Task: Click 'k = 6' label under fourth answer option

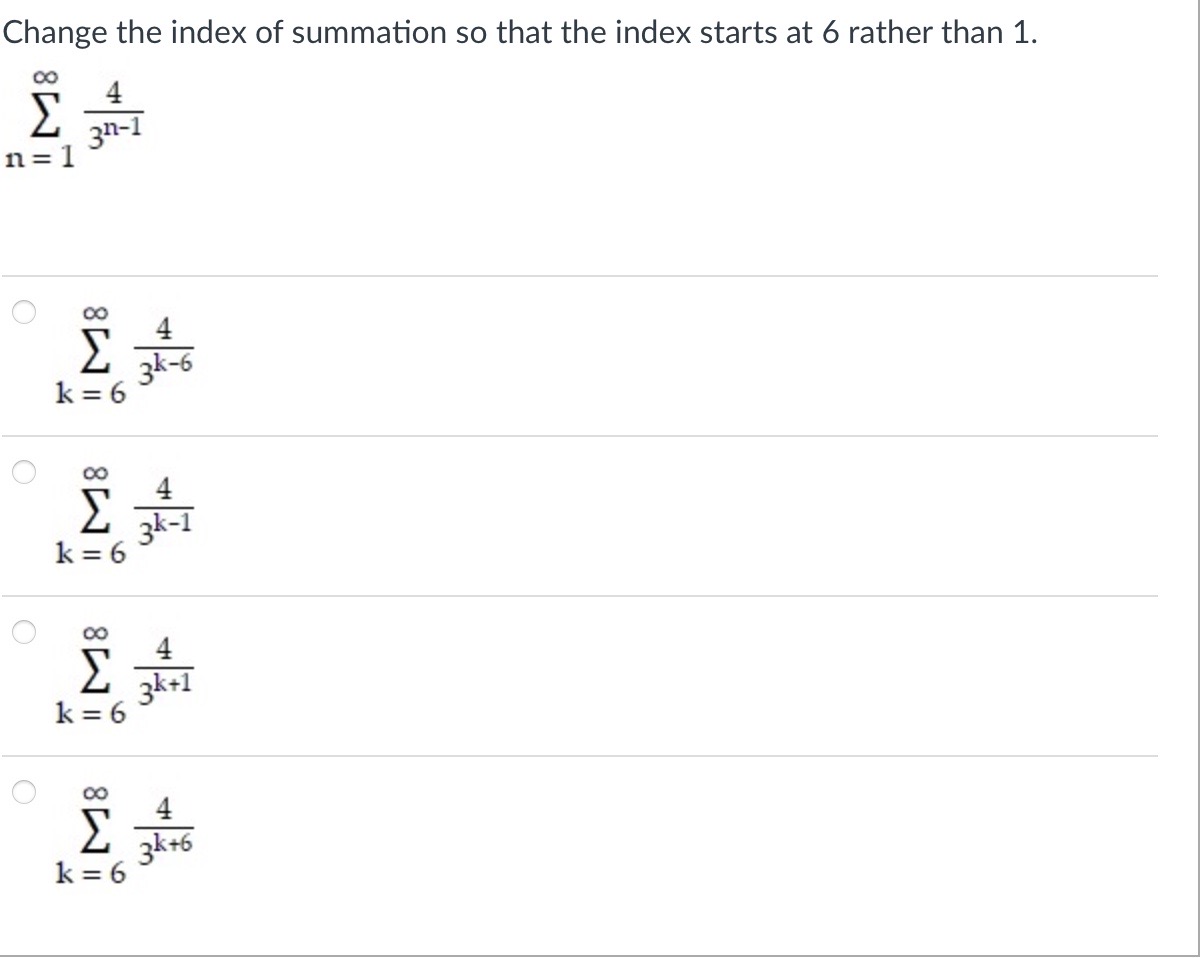Action: pyautogui.click(x=90, y=874)
